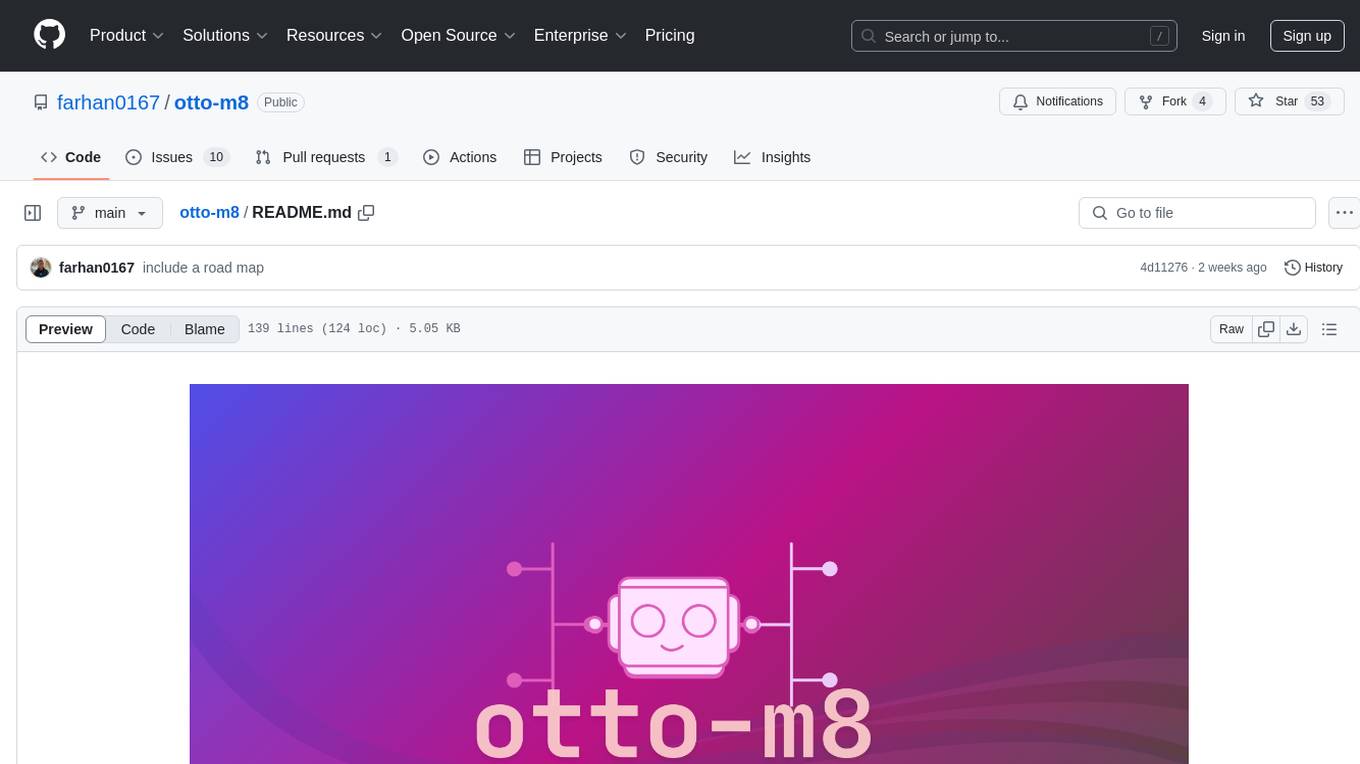1360x764 pixels.
Task: Select the Code view toggle
Action: (x=138, y=329)
